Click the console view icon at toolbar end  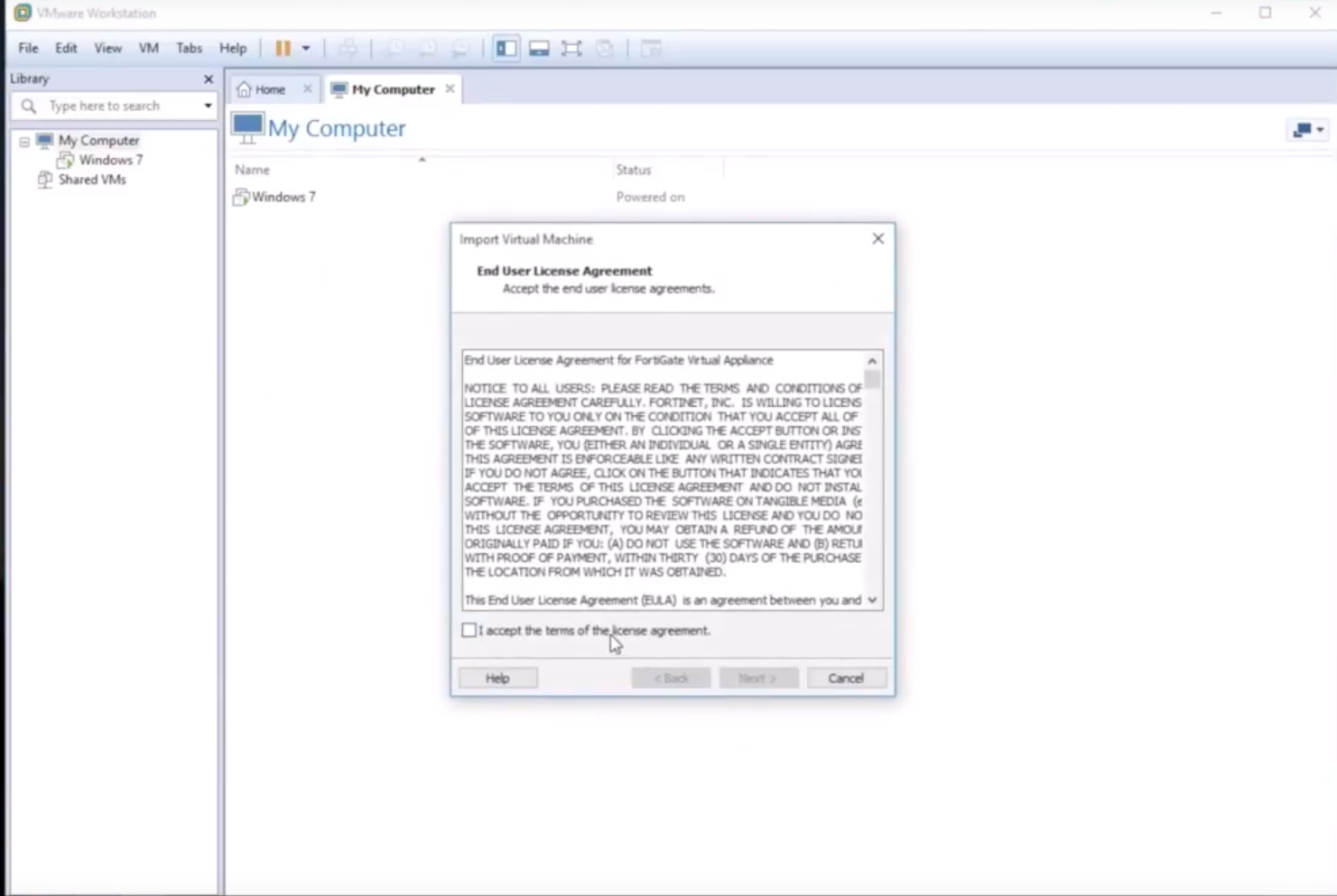[x=651, y=49]
